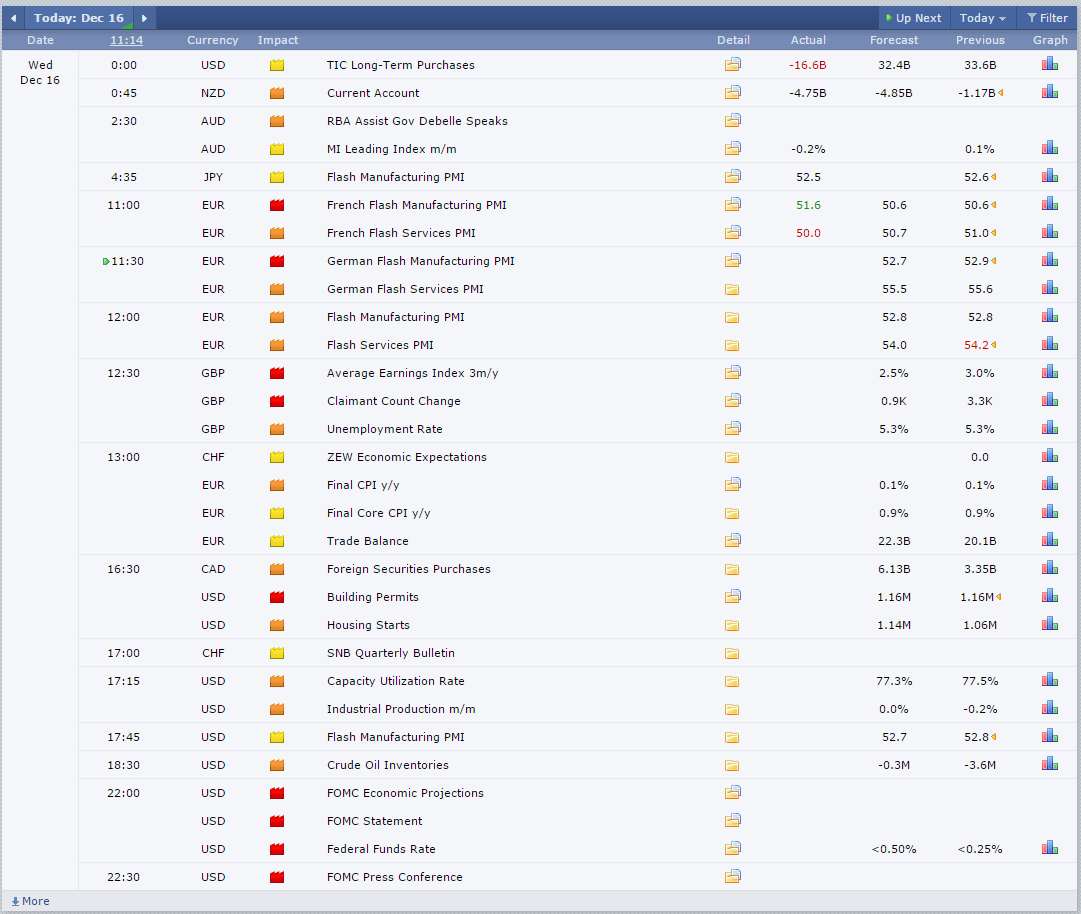Select Federal Funds Rate event name
The width and height of the screenshot is (1081, 914).
tap(381, 849)
